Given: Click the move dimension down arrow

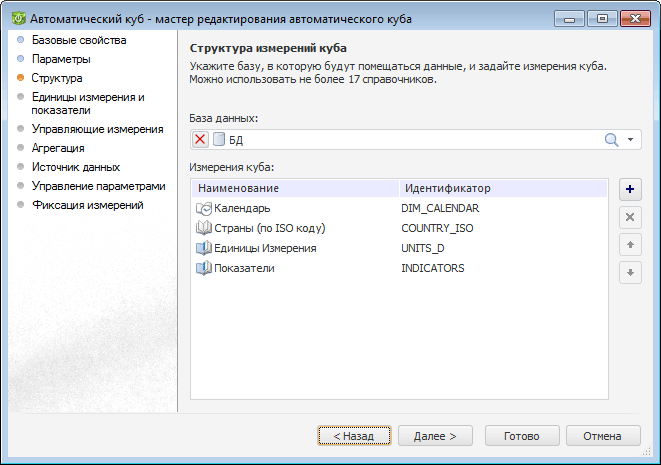Looking at the screenshot, I should (630, 272).
